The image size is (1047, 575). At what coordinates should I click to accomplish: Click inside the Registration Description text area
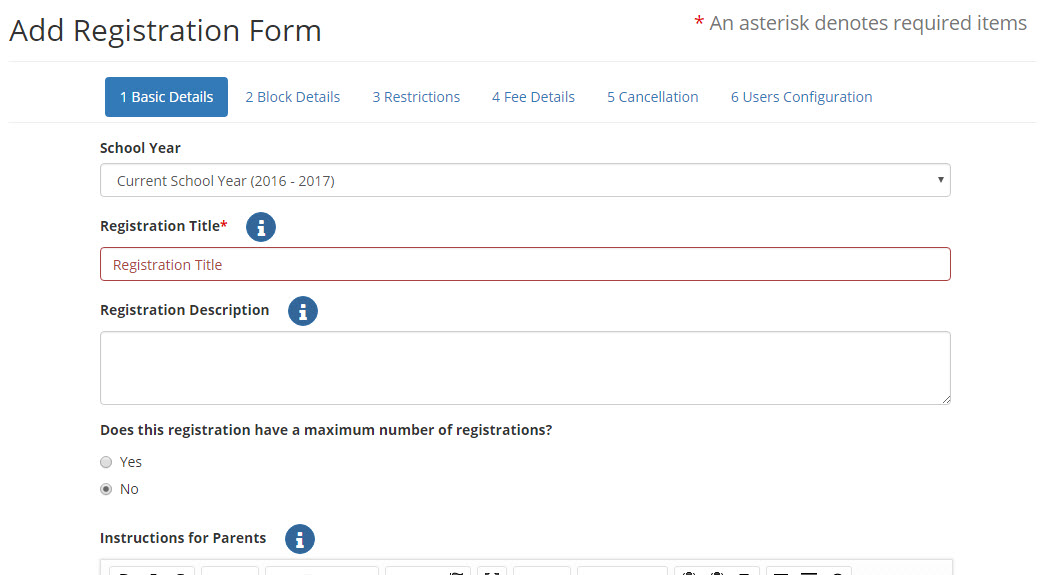click(x=525, y=368)
